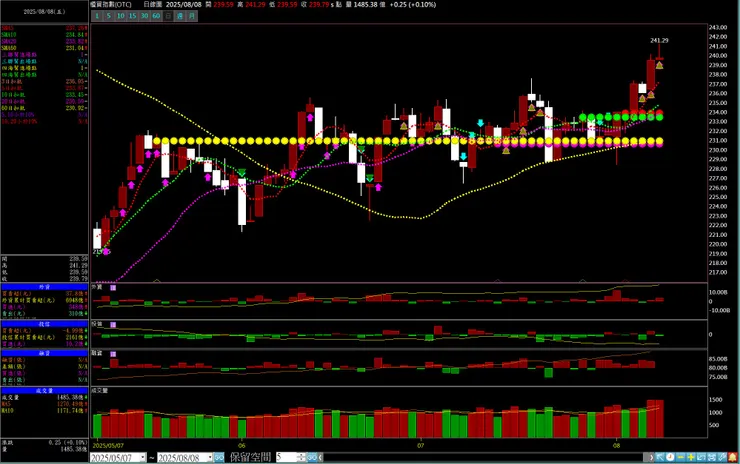Image resolution: width=740 pixels, height=464 pixels.
Task: Click GO button beside the date range
Action: point(219,457)
